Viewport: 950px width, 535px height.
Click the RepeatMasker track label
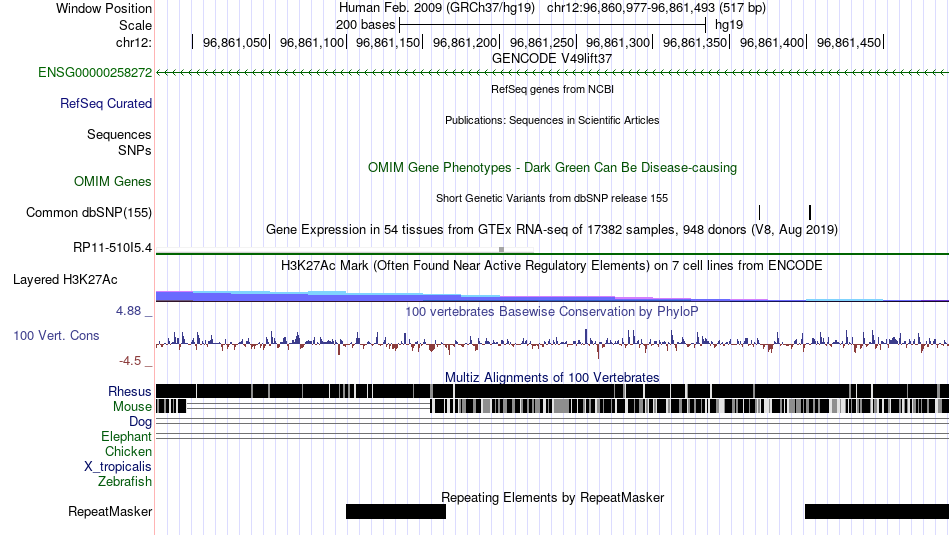110,512
